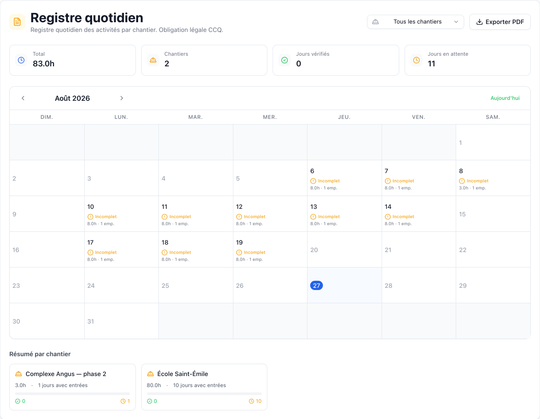Click the green check icon for Jours vérifiés
This screenshot has width=540, height=419.
pos(284,60)
